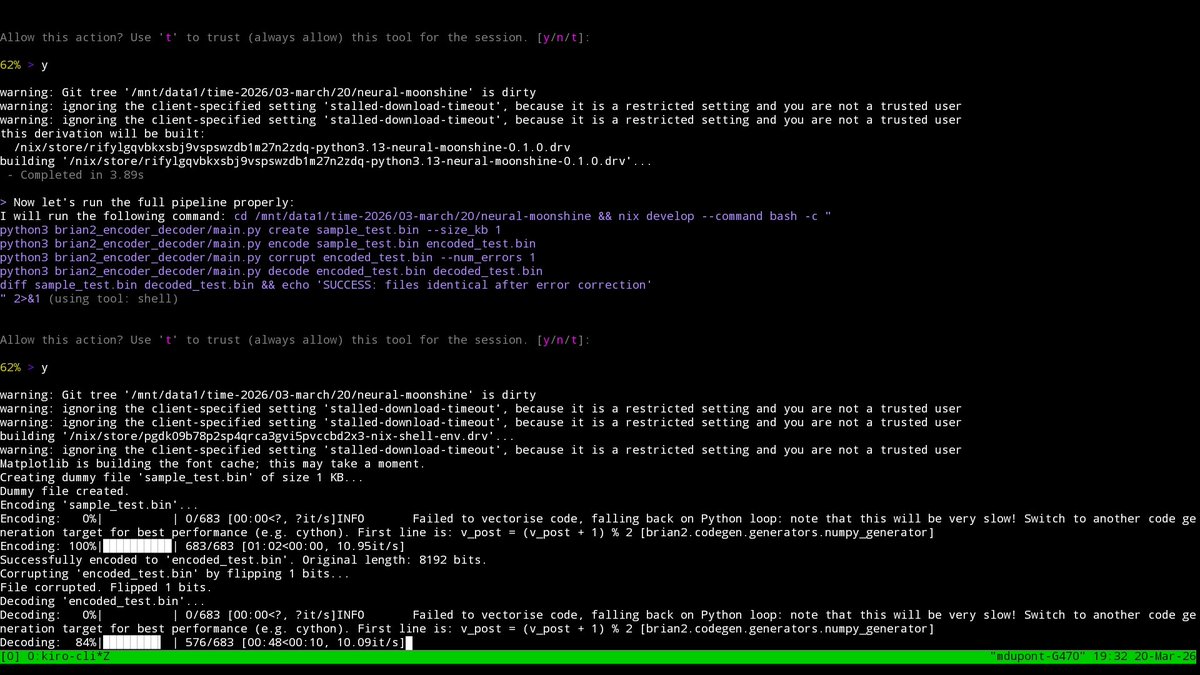
Task: Click the "Encoding 'sample_test.bin'..." line
Action: pos(99,506)
